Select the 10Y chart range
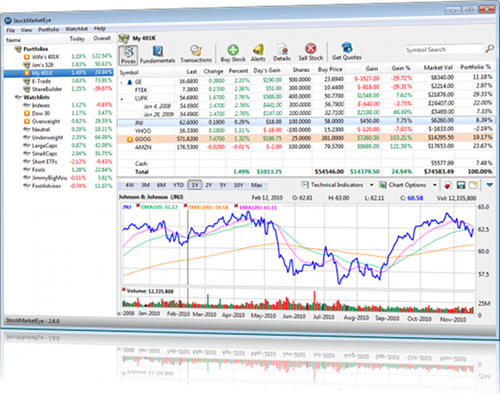Image resolution: width=500 pixels, height=394 pixels. point(238,185)
